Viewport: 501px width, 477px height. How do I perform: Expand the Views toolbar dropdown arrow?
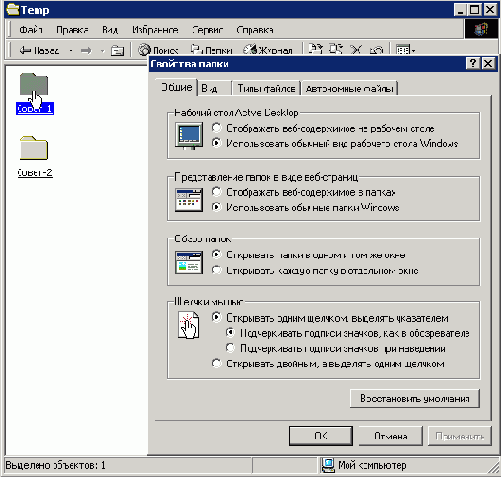(414, 51)
